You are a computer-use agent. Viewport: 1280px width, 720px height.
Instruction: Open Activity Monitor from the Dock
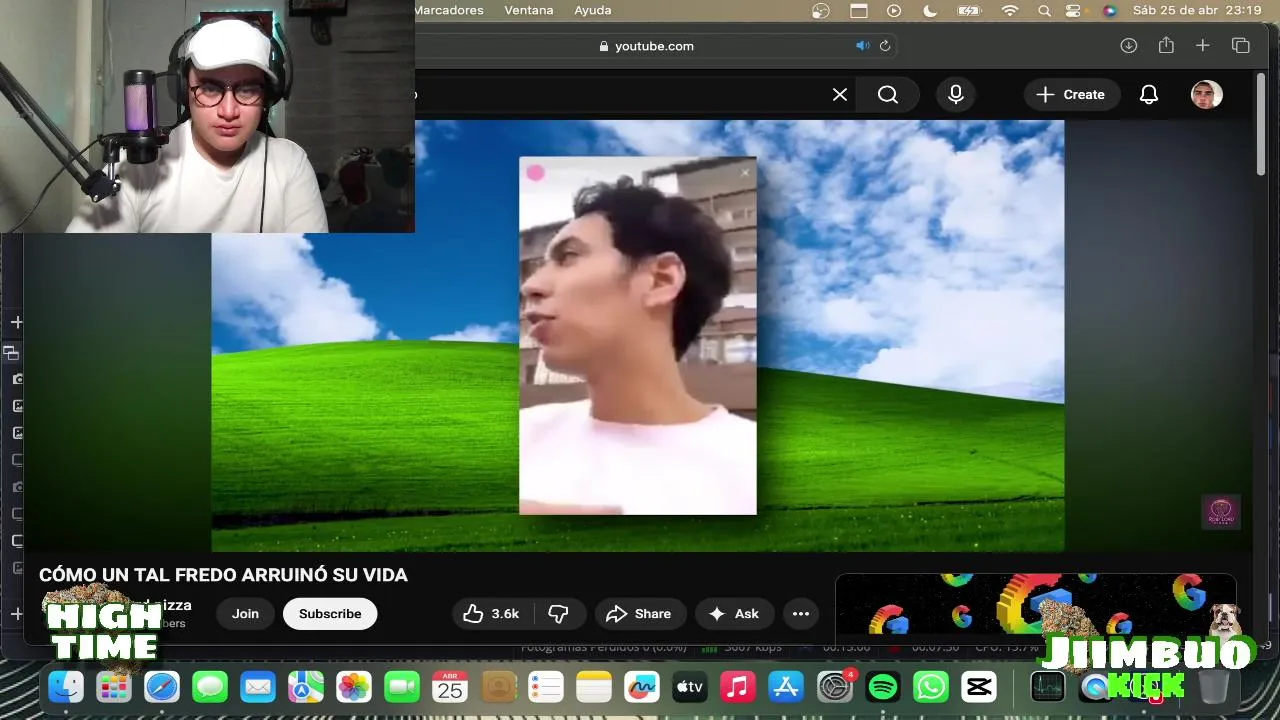1047,687
